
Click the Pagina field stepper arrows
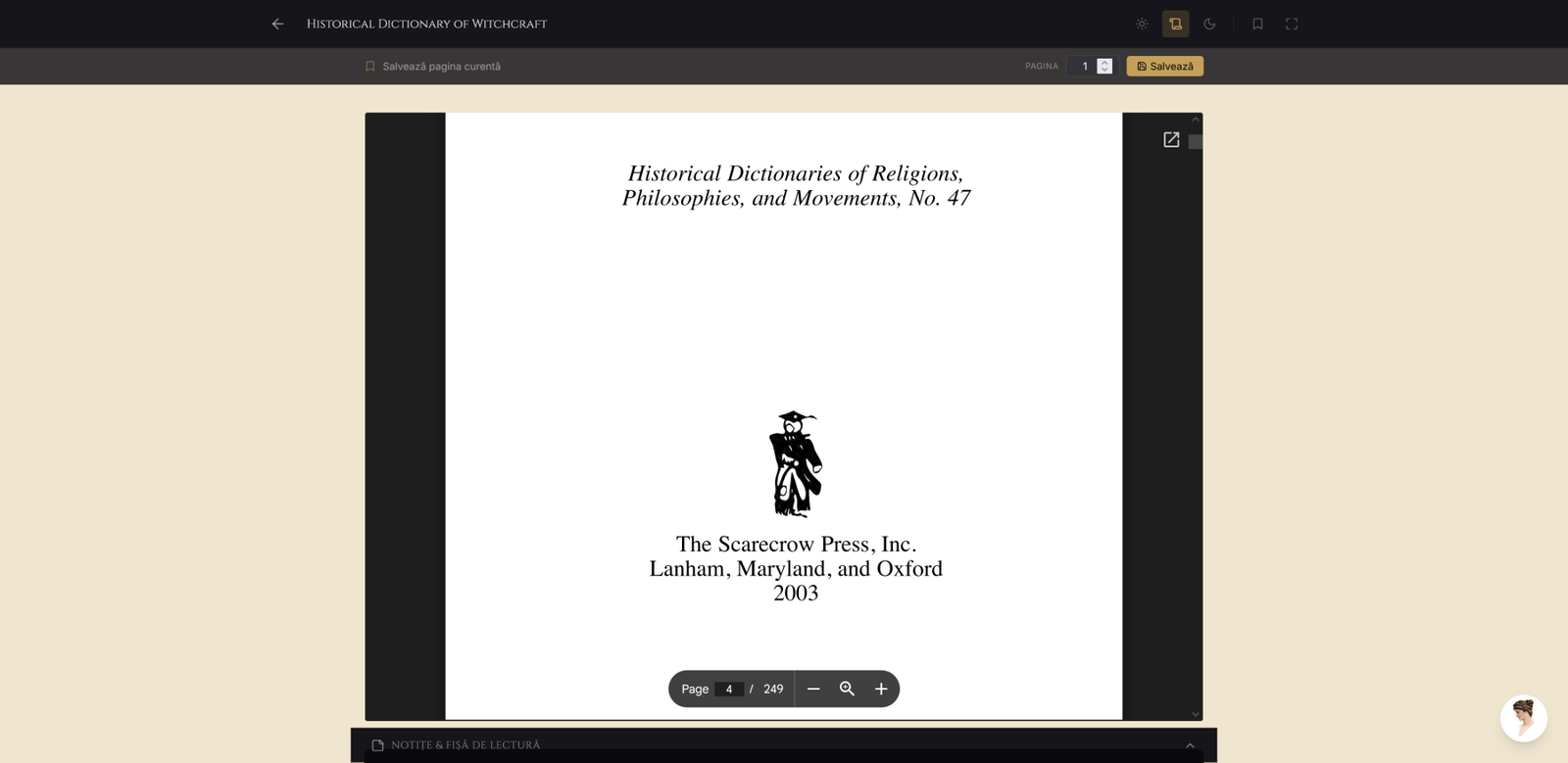[x=1104, y=67]
